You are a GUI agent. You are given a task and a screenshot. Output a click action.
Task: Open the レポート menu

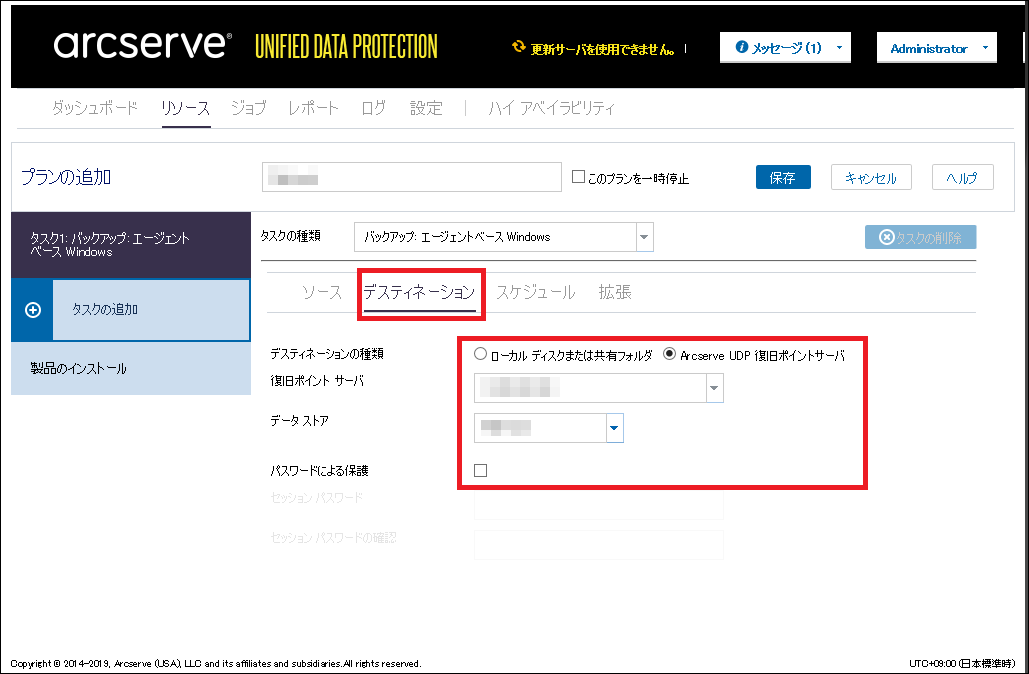313,108
